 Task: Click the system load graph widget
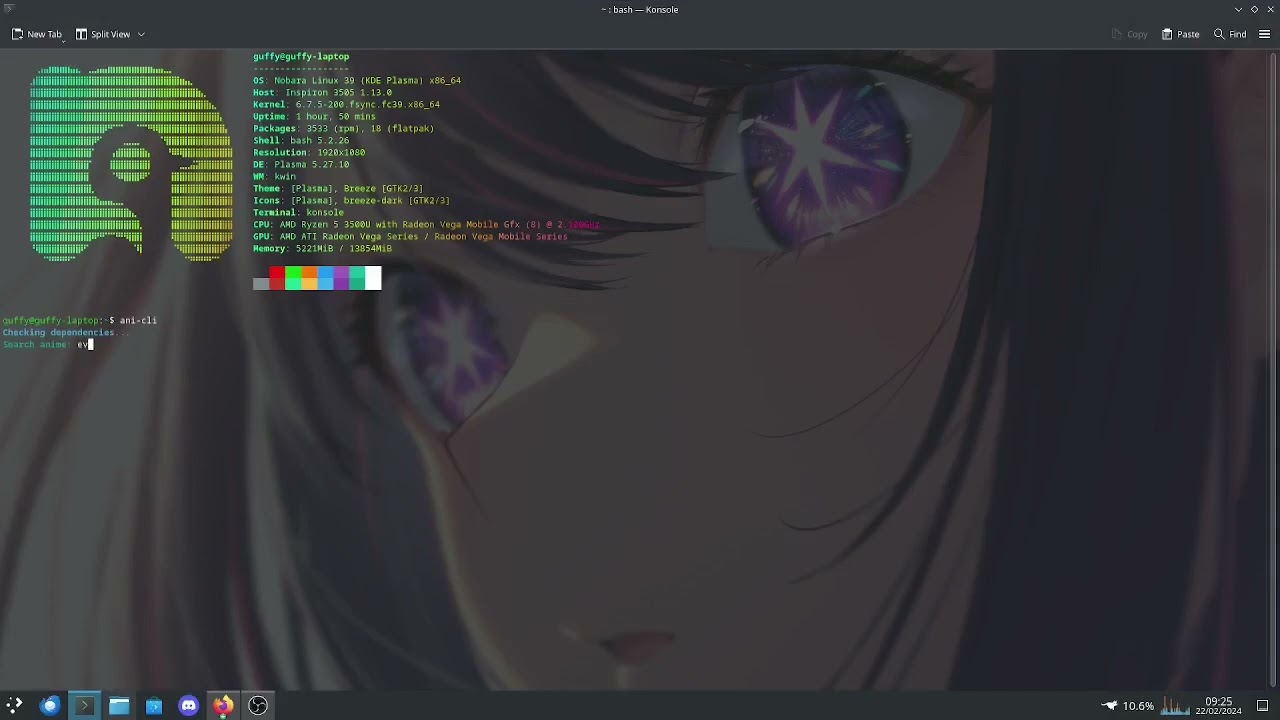point(1175,706)
